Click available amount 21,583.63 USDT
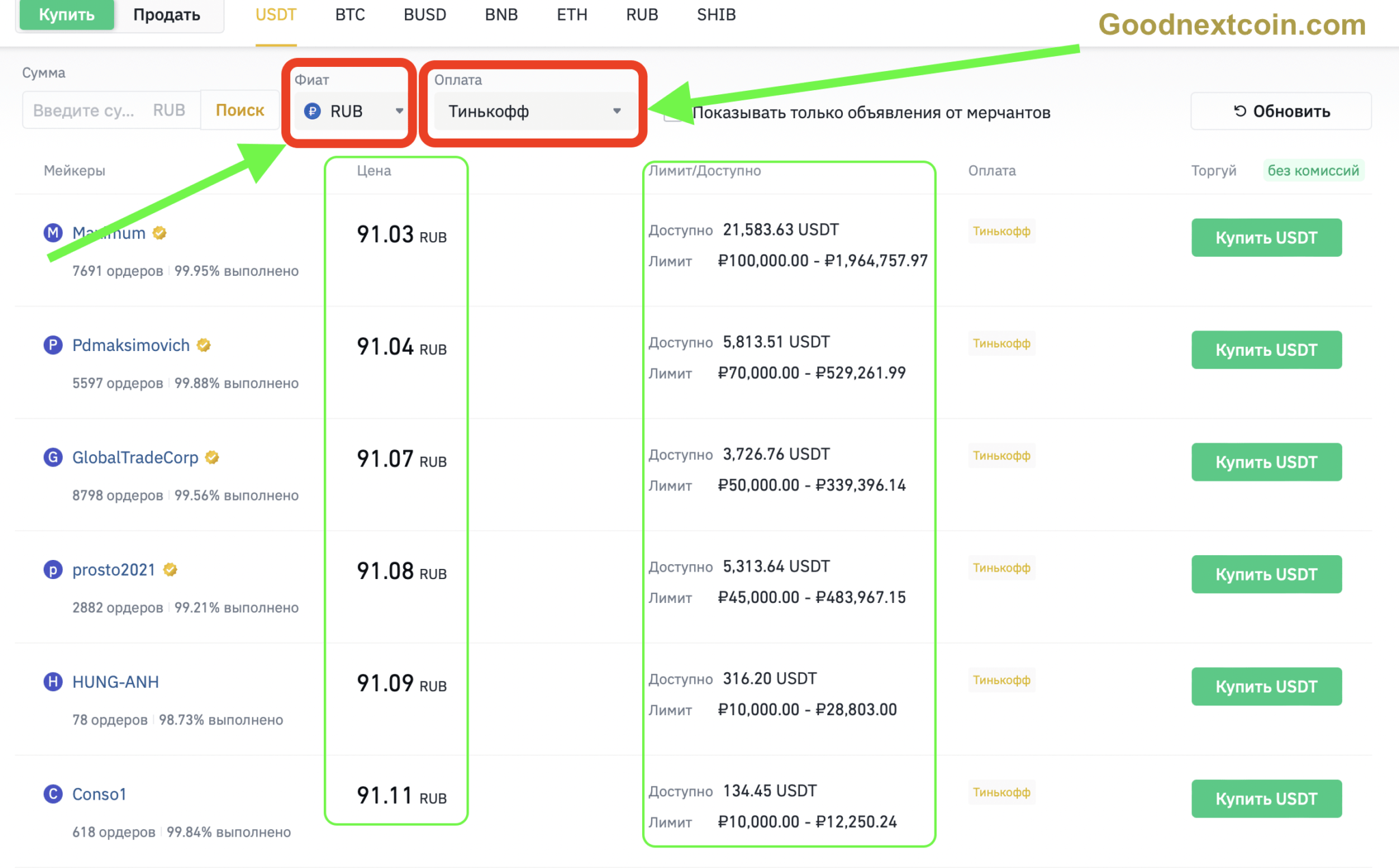This screenshot has width=1399, height=868. (x=781, y=229)
